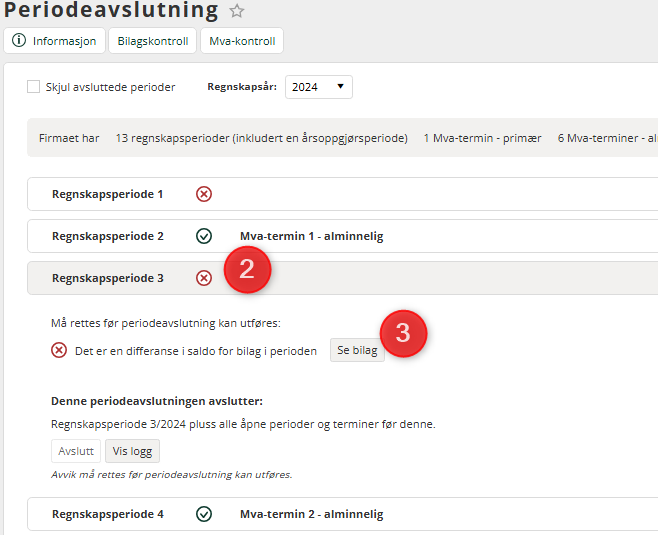
Task: Open the Mva-kontroll tab
Action: tap(242, 41)
